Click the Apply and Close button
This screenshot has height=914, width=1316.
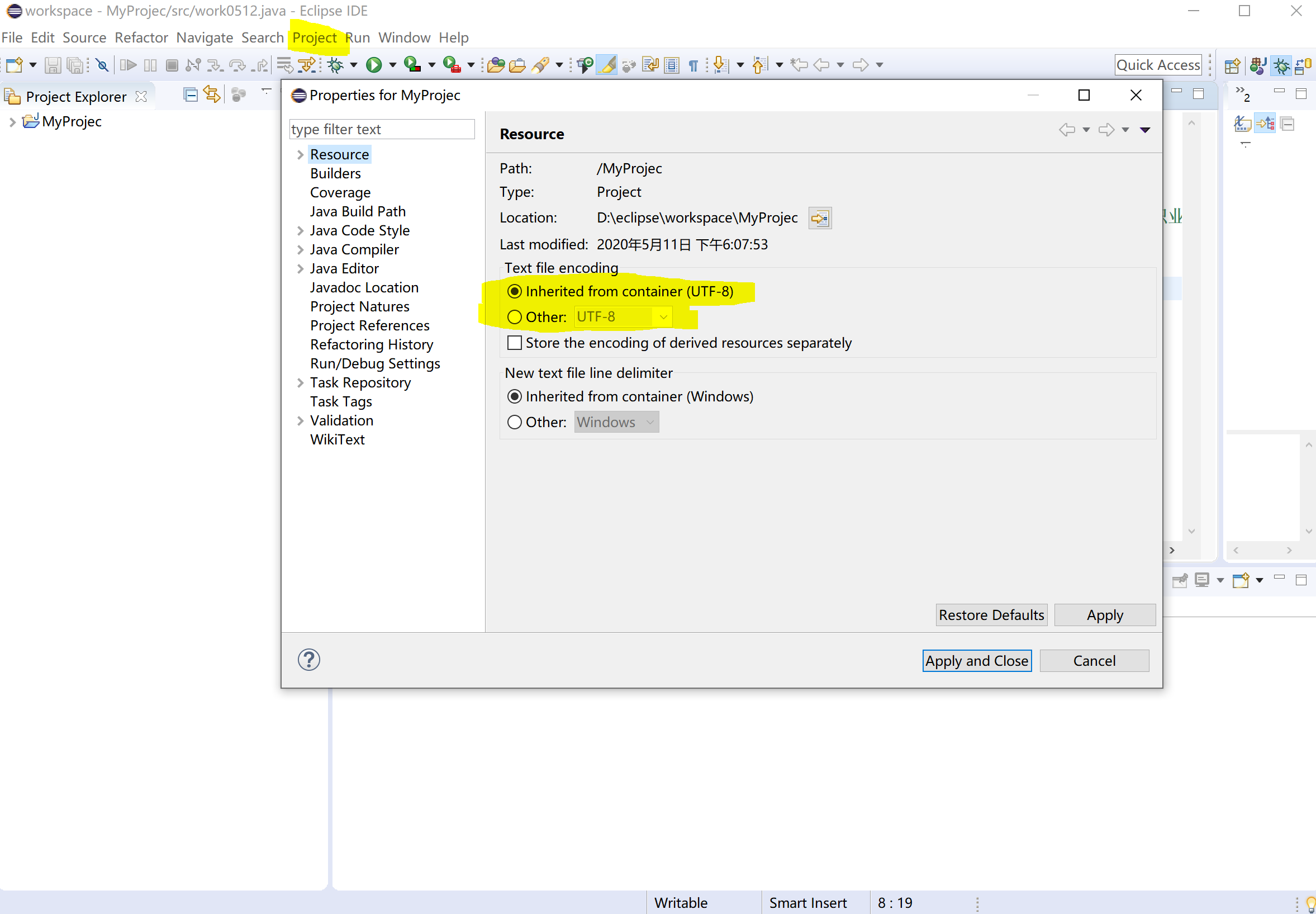(x=977, y=660)
